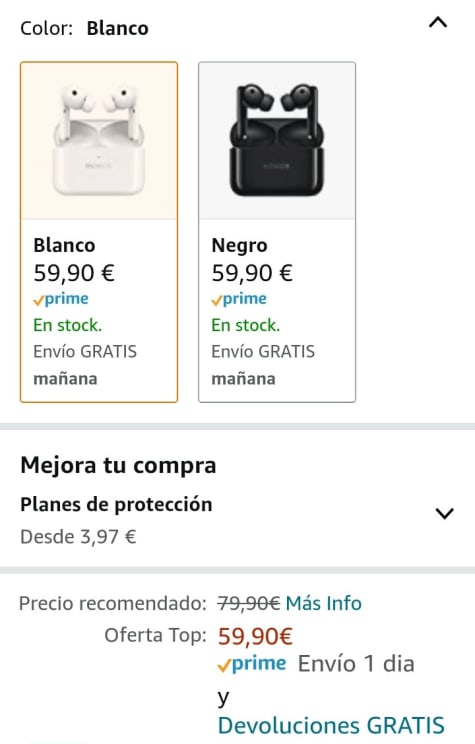Open the Devoluciones GRATIS link
This screenshot has width=475, height=744.
(x=331, y=725)
